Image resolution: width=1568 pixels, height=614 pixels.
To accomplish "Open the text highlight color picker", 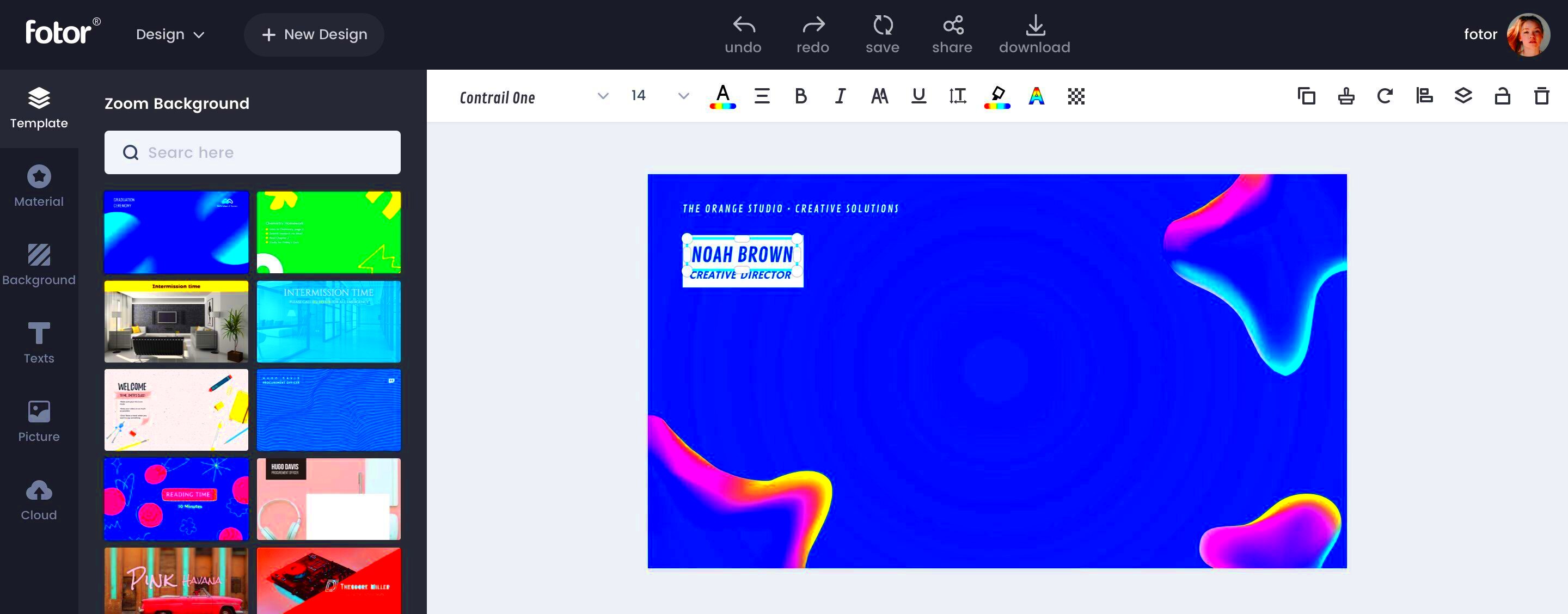I will (997, 96).
